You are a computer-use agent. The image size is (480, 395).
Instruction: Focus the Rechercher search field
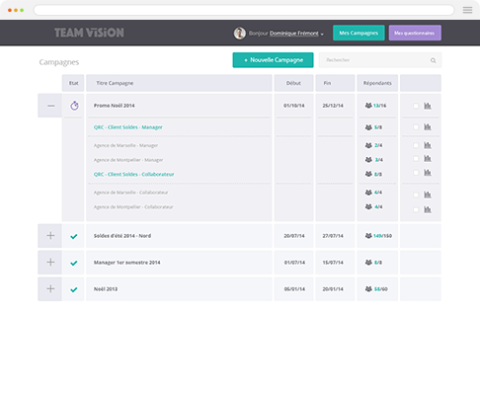pyautogui.click(x=380, y=60)
